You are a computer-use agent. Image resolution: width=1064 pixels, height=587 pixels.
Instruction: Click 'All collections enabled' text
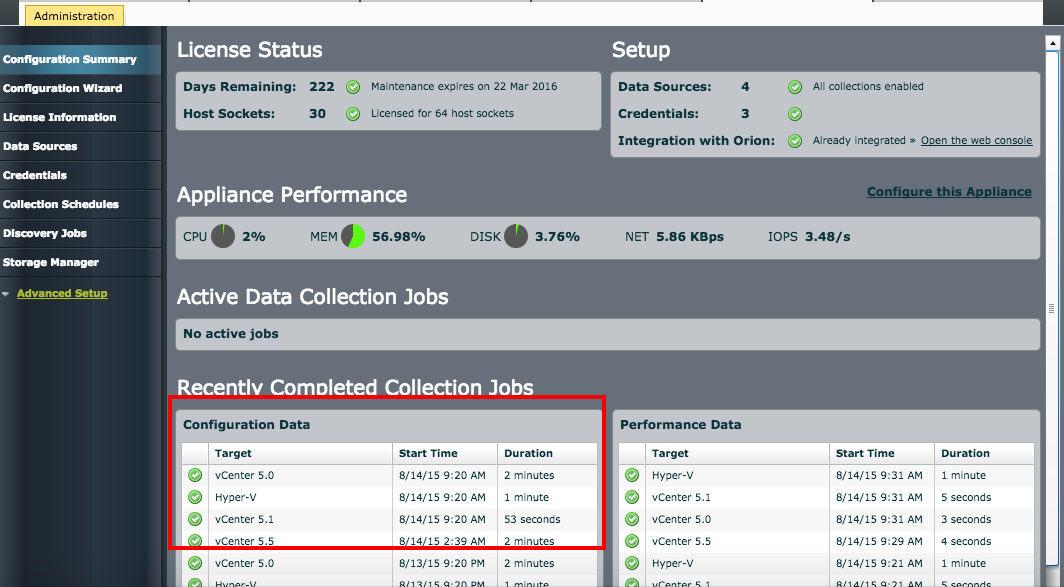click(x=868, y=86)
